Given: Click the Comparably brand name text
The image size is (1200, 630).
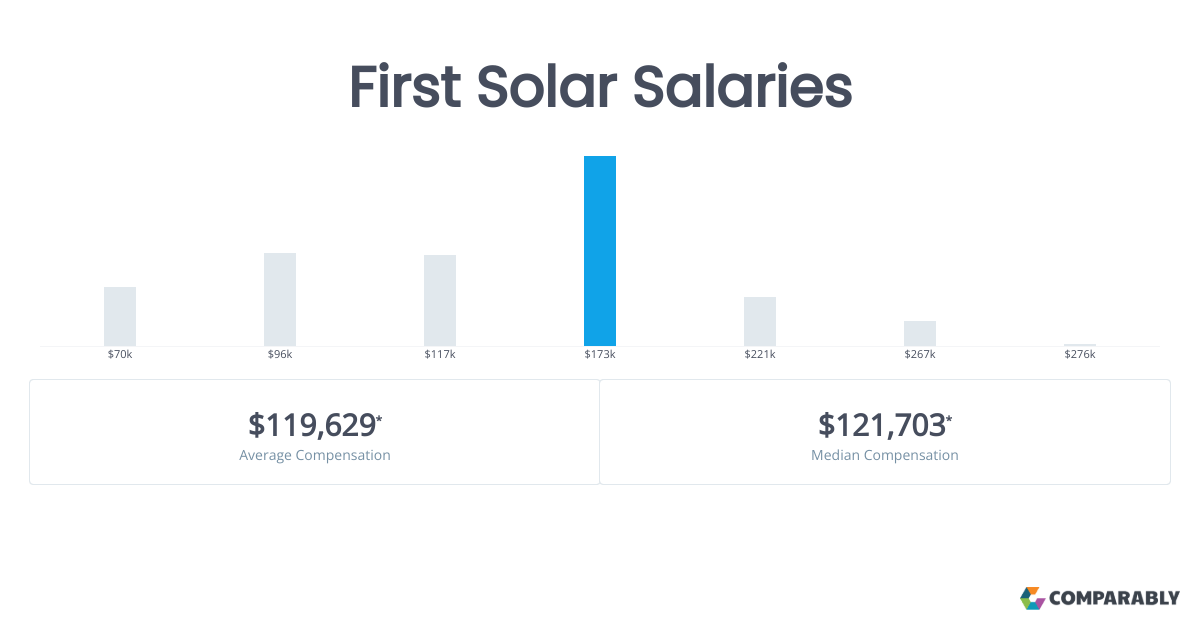Looking at the screenshot, I should point(1114,599).
